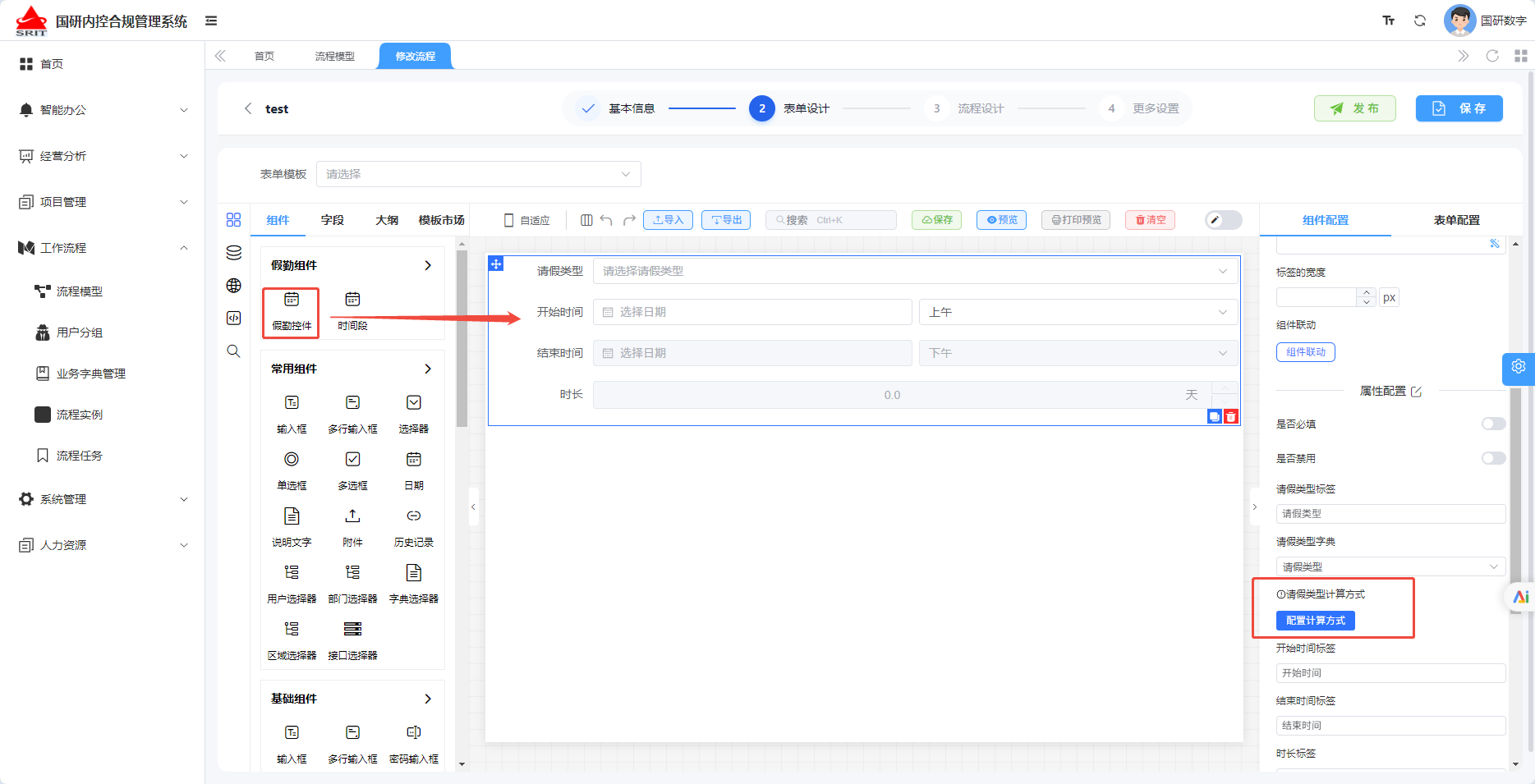The image size is (1535, 784).
Task: Toggle the 是否必填 switch
Action: tap(1493, 424)
